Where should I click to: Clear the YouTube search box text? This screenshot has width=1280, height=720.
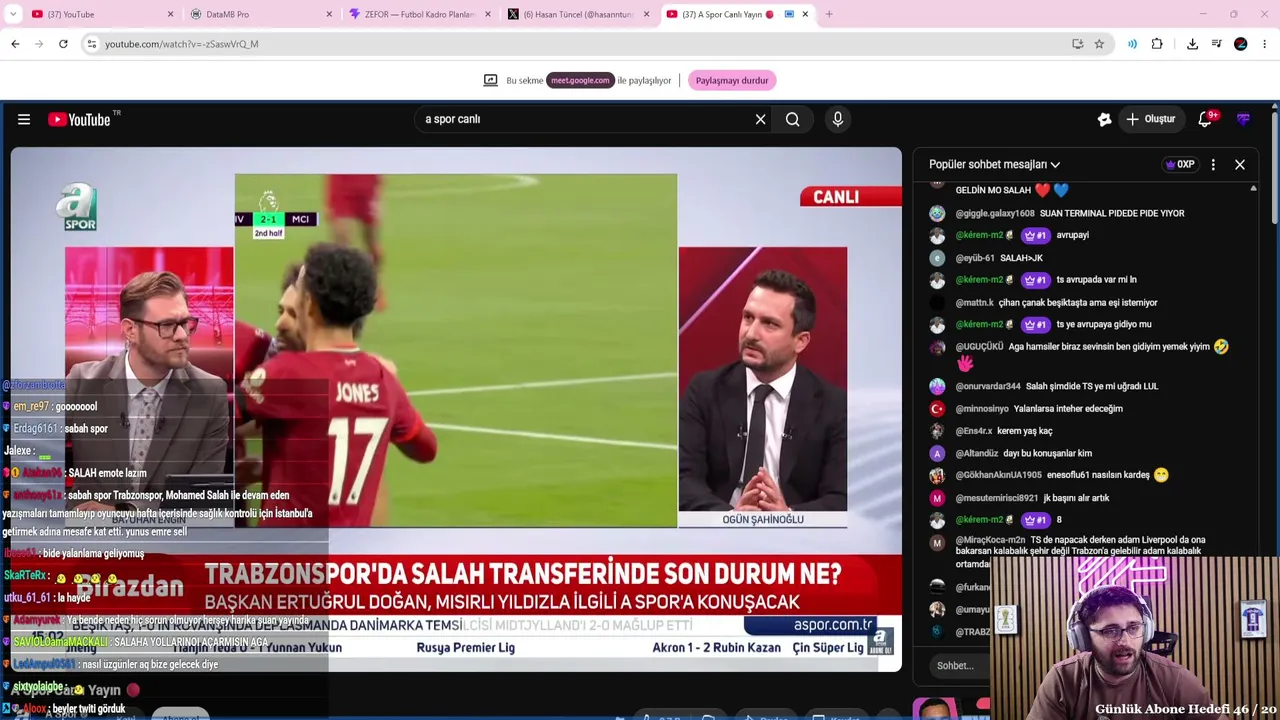[x=760, y=119]
